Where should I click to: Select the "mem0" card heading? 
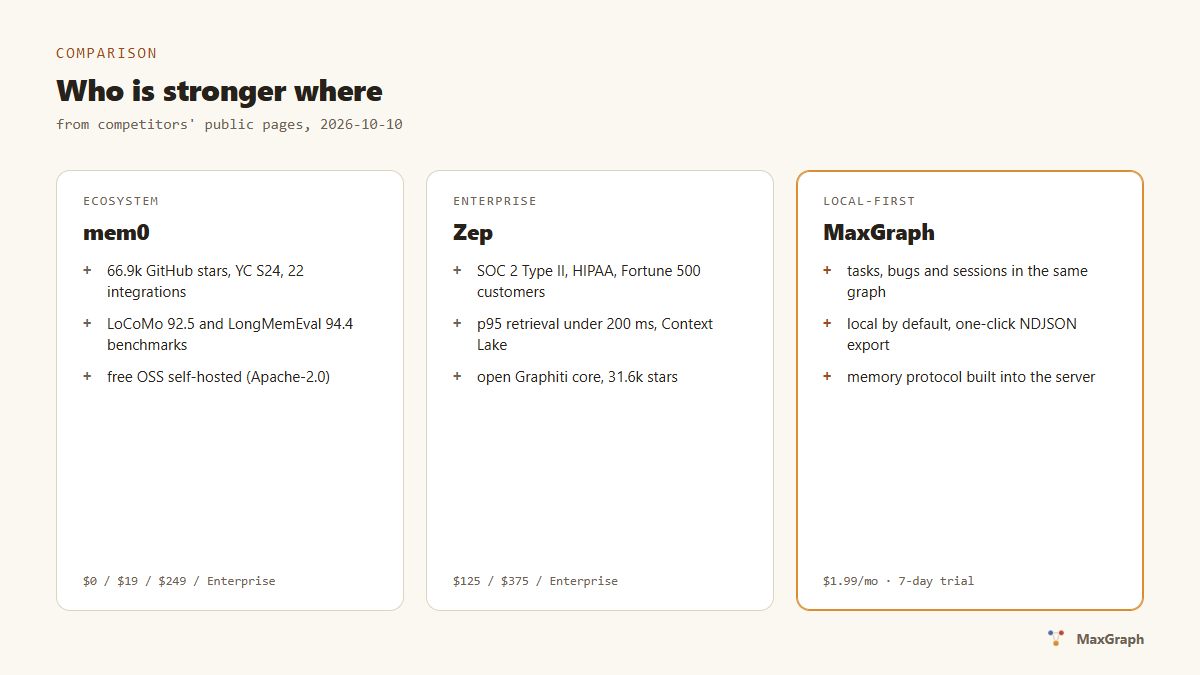(x=116, y=233)
